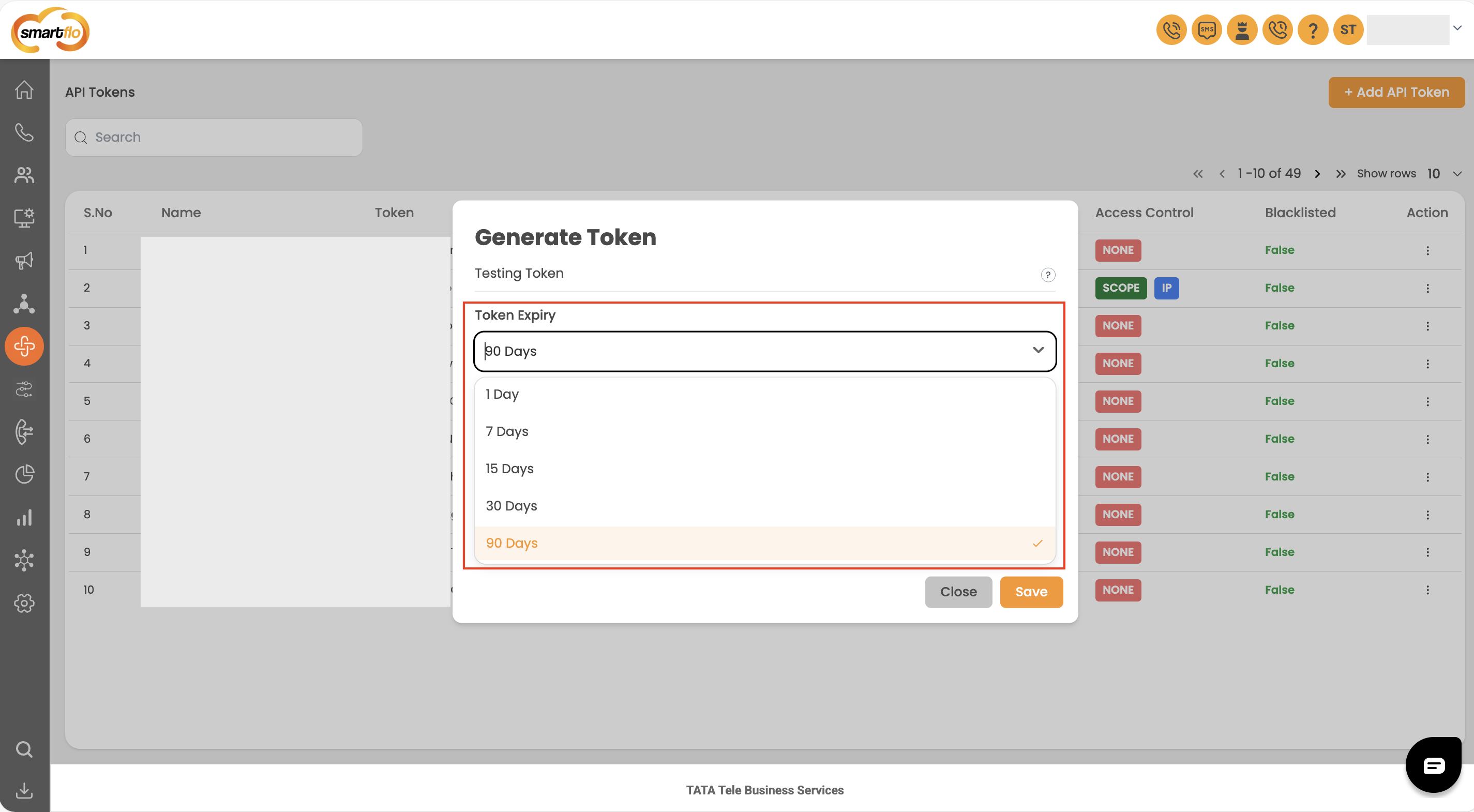Expand the account dropdown chevron
The image size is (1474, 812).
tap(1457, 28)
